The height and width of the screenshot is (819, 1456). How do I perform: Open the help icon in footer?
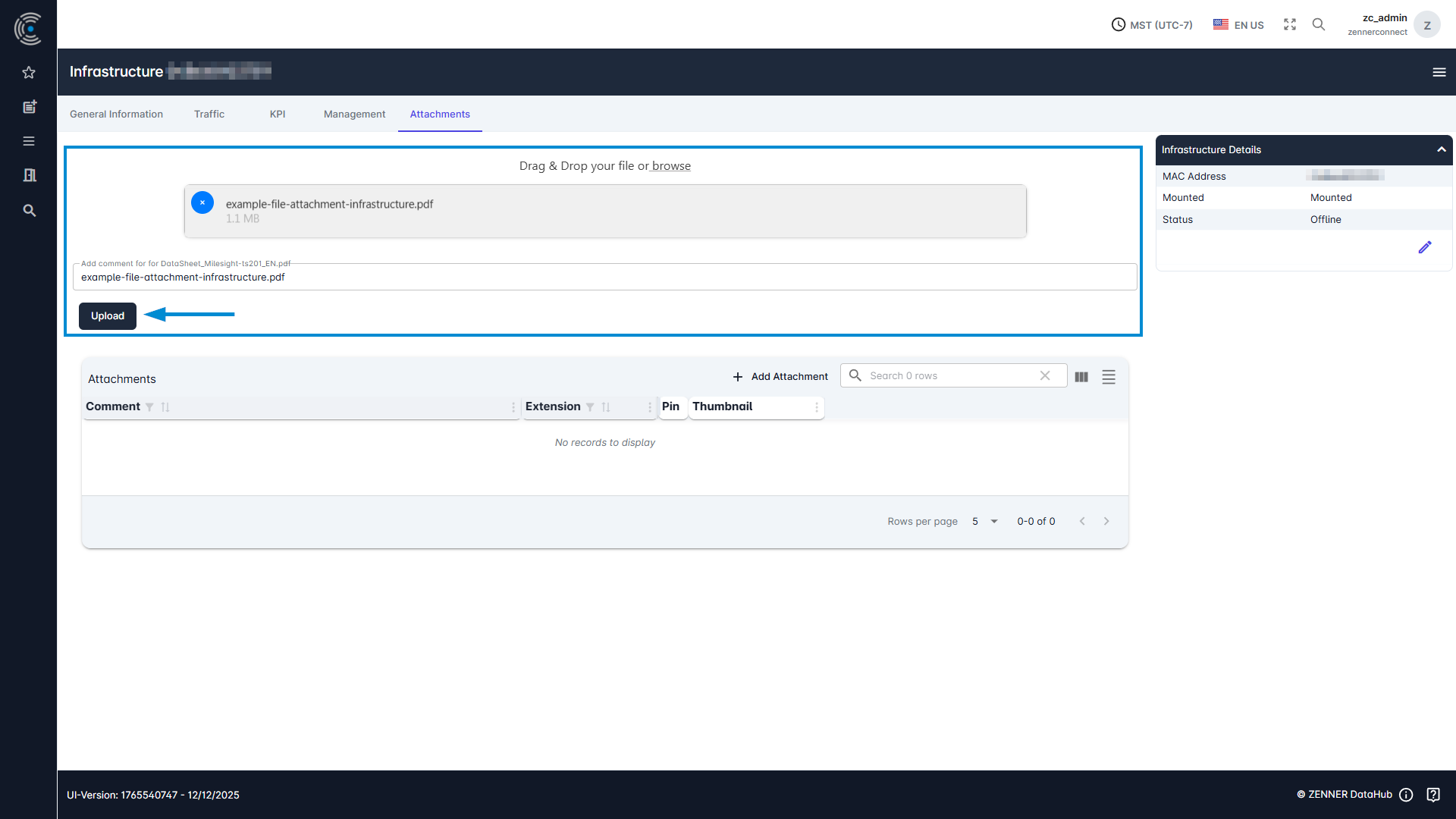[x=1433, y=795]
